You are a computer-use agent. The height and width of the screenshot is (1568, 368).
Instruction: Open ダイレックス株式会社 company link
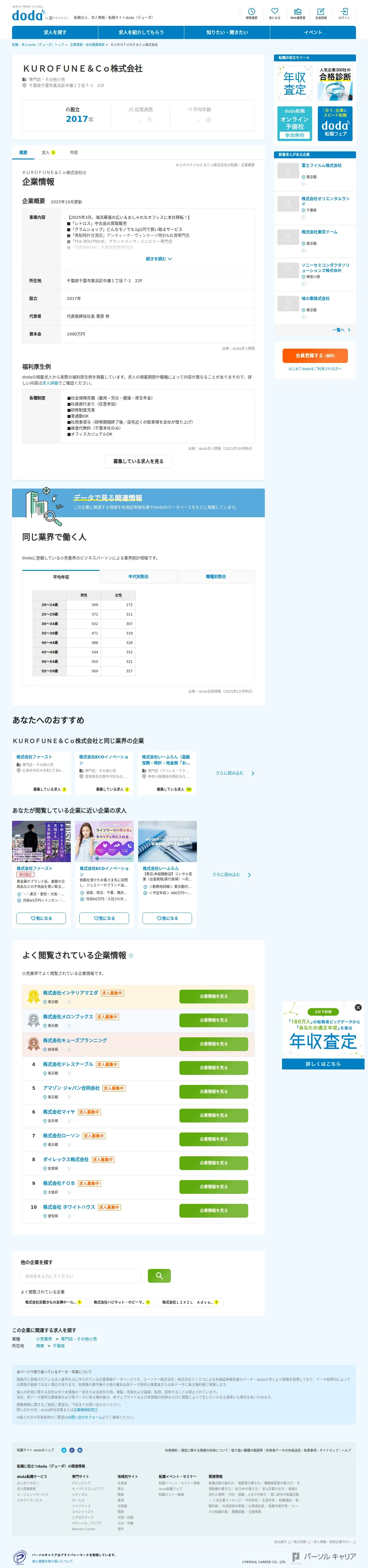point(66,1159)
